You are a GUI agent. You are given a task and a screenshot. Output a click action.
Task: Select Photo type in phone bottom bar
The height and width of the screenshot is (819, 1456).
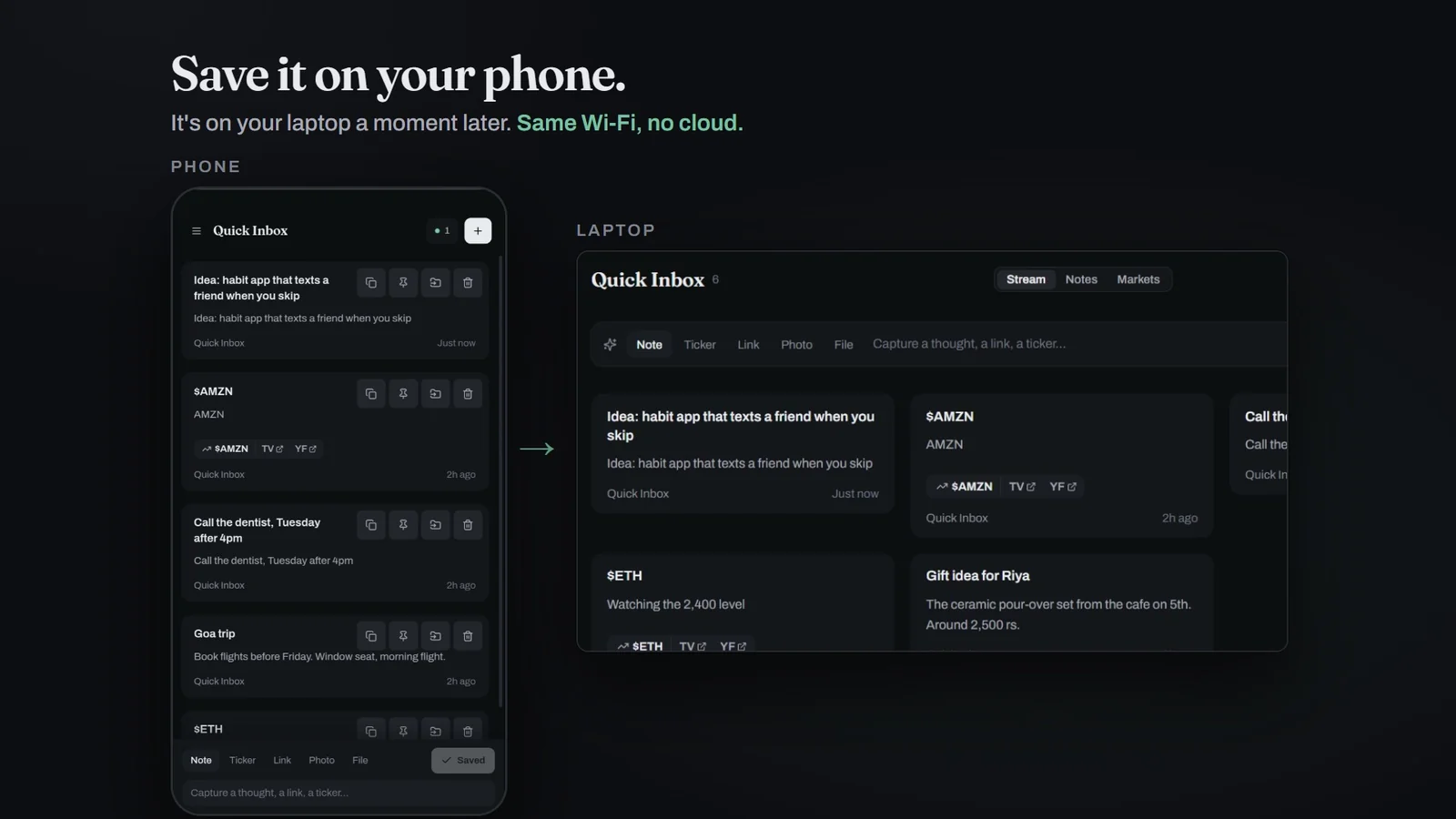pos(321,761)
